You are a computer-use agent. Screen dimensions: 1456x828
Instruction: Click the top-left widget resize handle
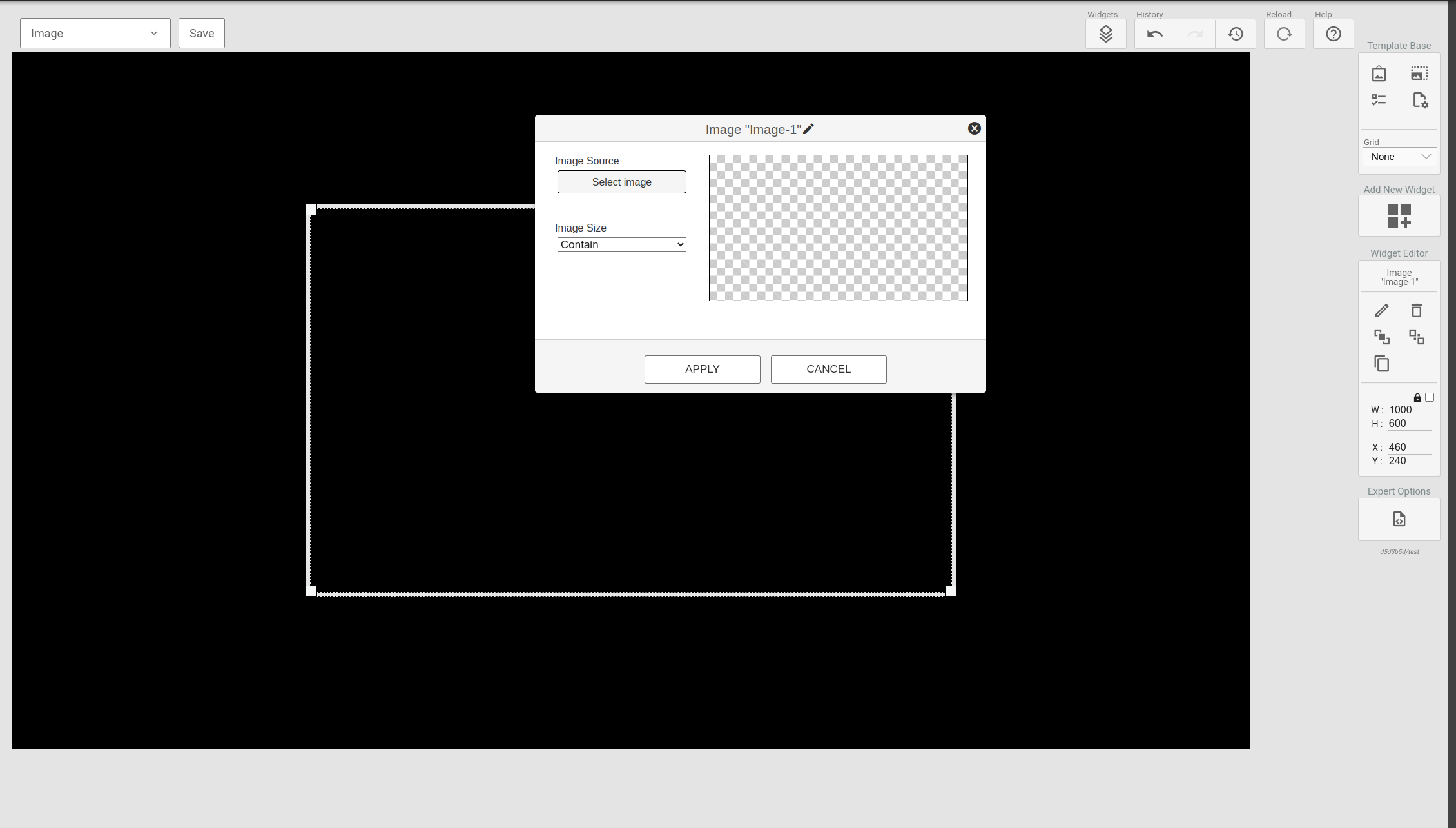pos(311,210)
